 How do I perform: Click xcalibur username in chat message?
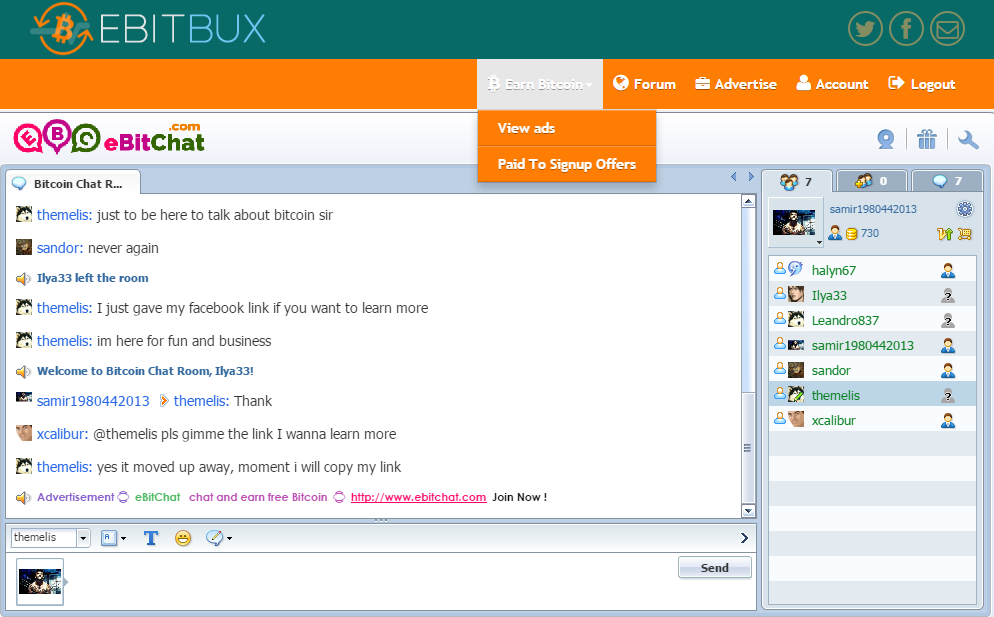[x=62, y=434]
